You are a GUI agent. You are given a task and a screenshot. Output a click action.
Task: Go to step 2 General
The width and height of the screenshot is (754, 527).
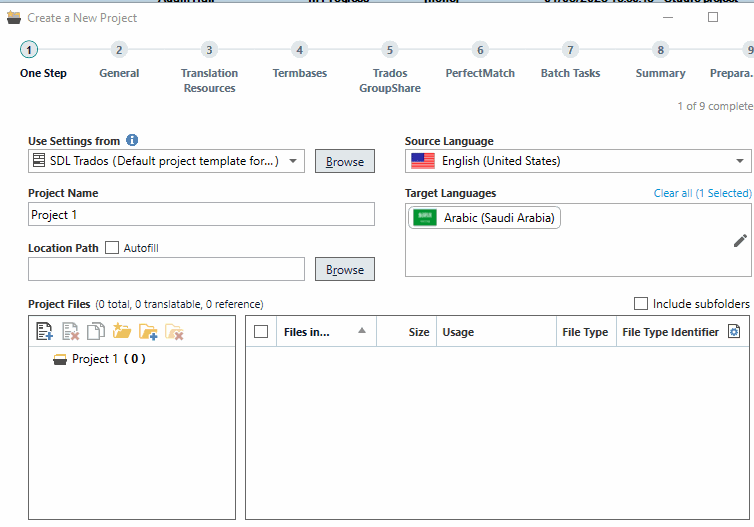click(x=119, y=50)
